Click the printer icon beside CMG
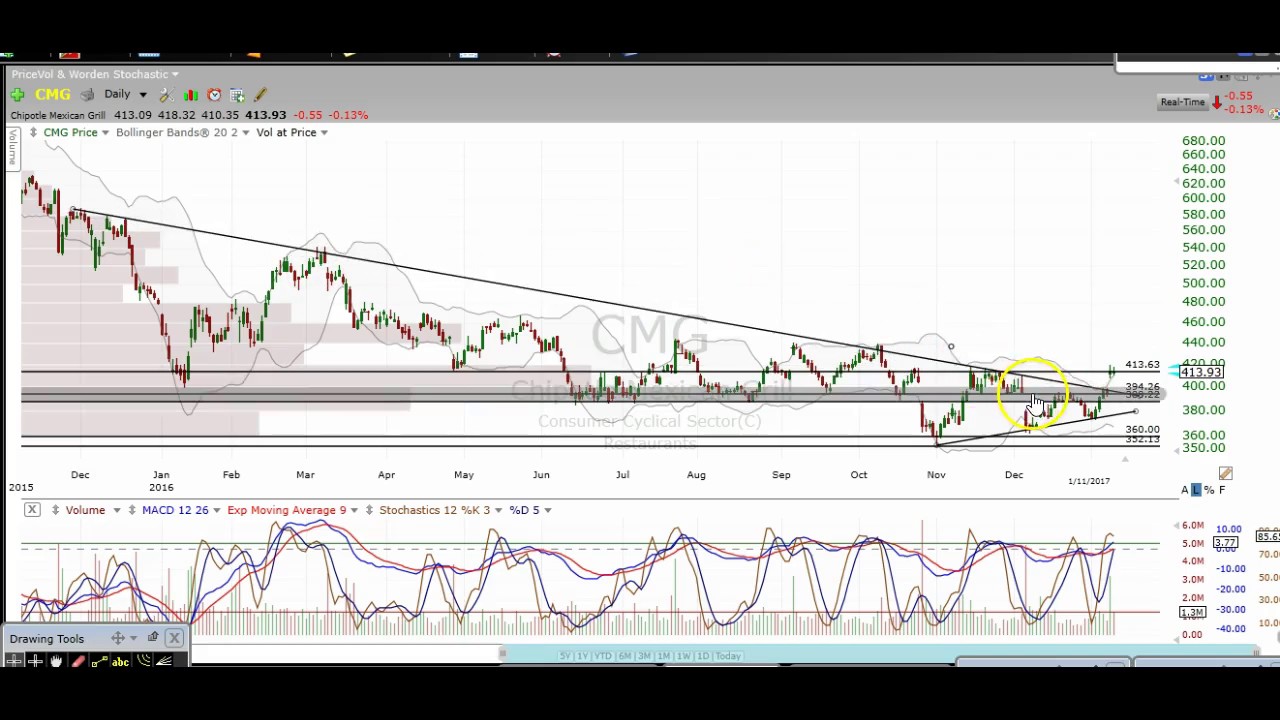 [x=87, y=95]
